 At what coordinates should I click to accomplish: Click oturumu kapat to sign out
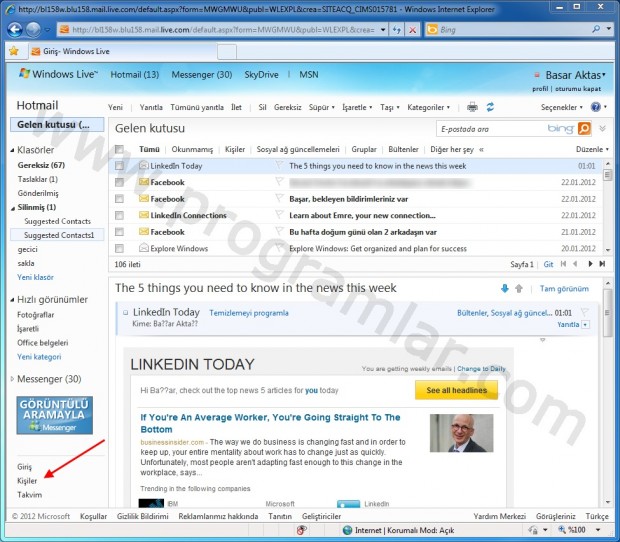click(578, 89)
